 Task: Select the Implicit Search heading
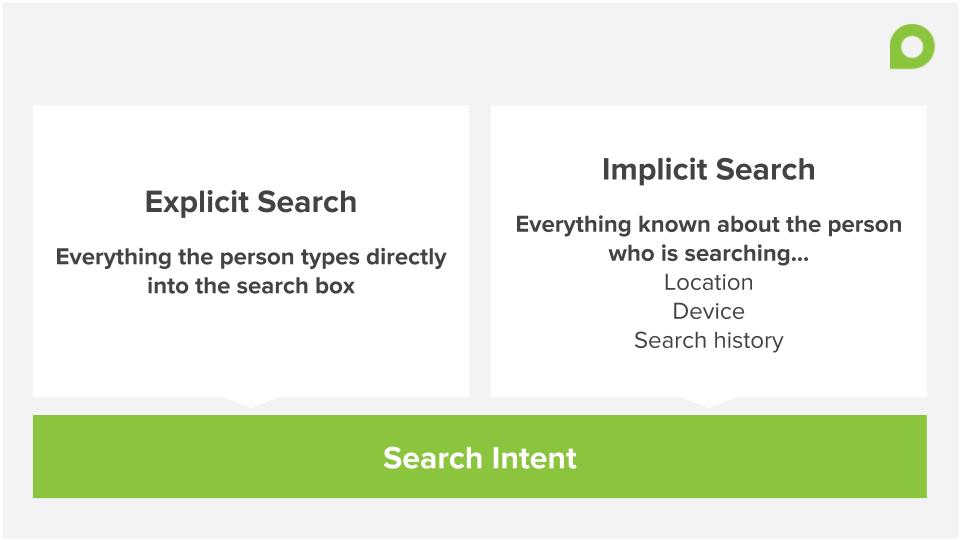point(708,170)
